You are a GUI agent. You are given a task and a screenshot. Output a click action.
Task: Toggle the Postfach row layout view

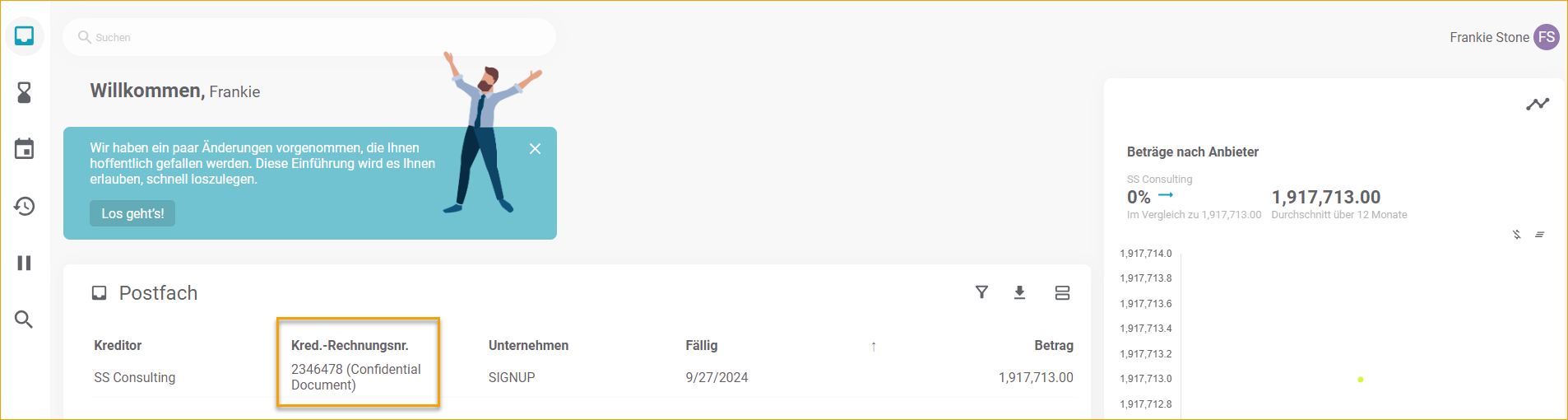1062,292
